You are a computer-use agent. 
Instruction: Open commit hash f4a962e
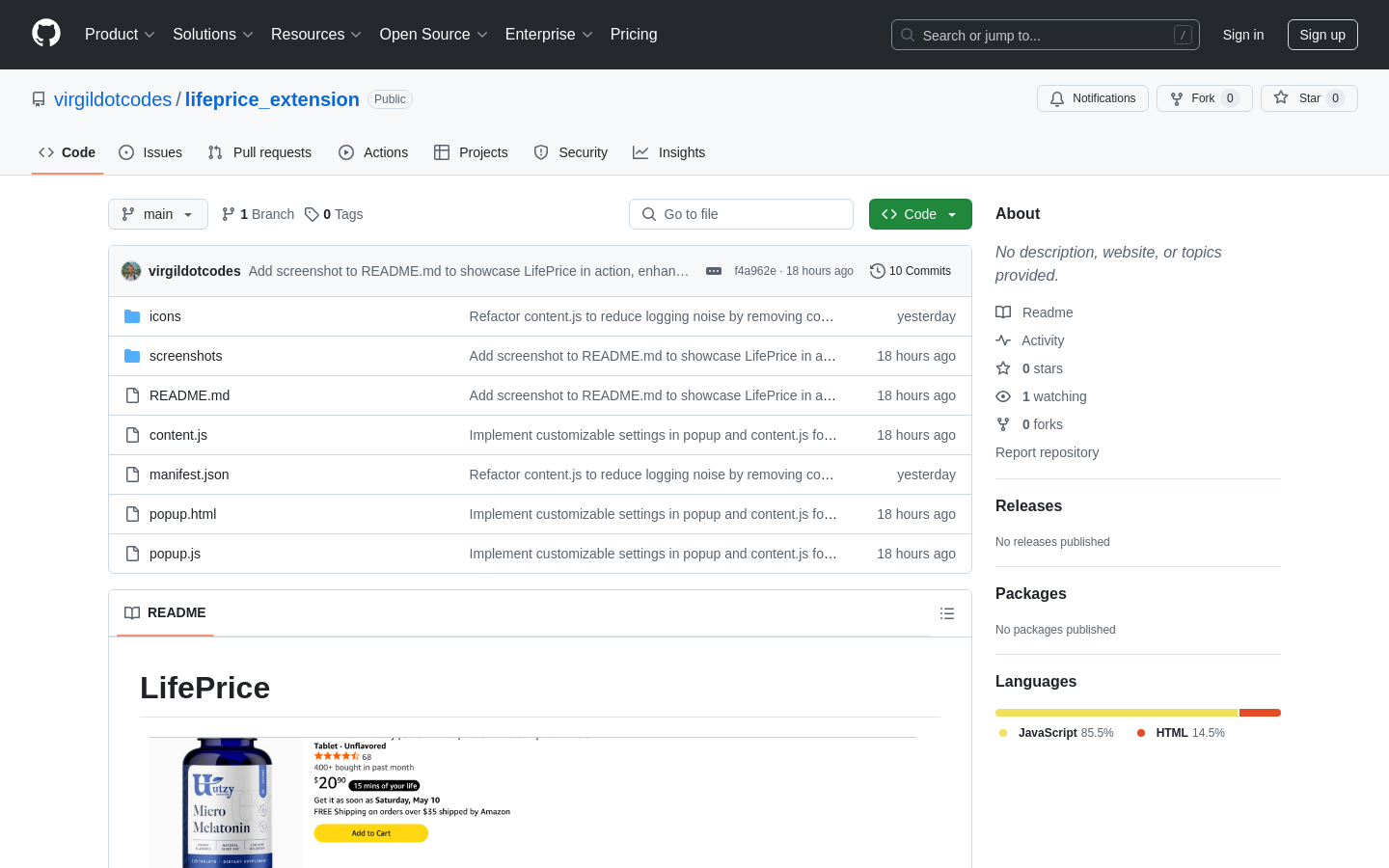[x=755, y=271]
